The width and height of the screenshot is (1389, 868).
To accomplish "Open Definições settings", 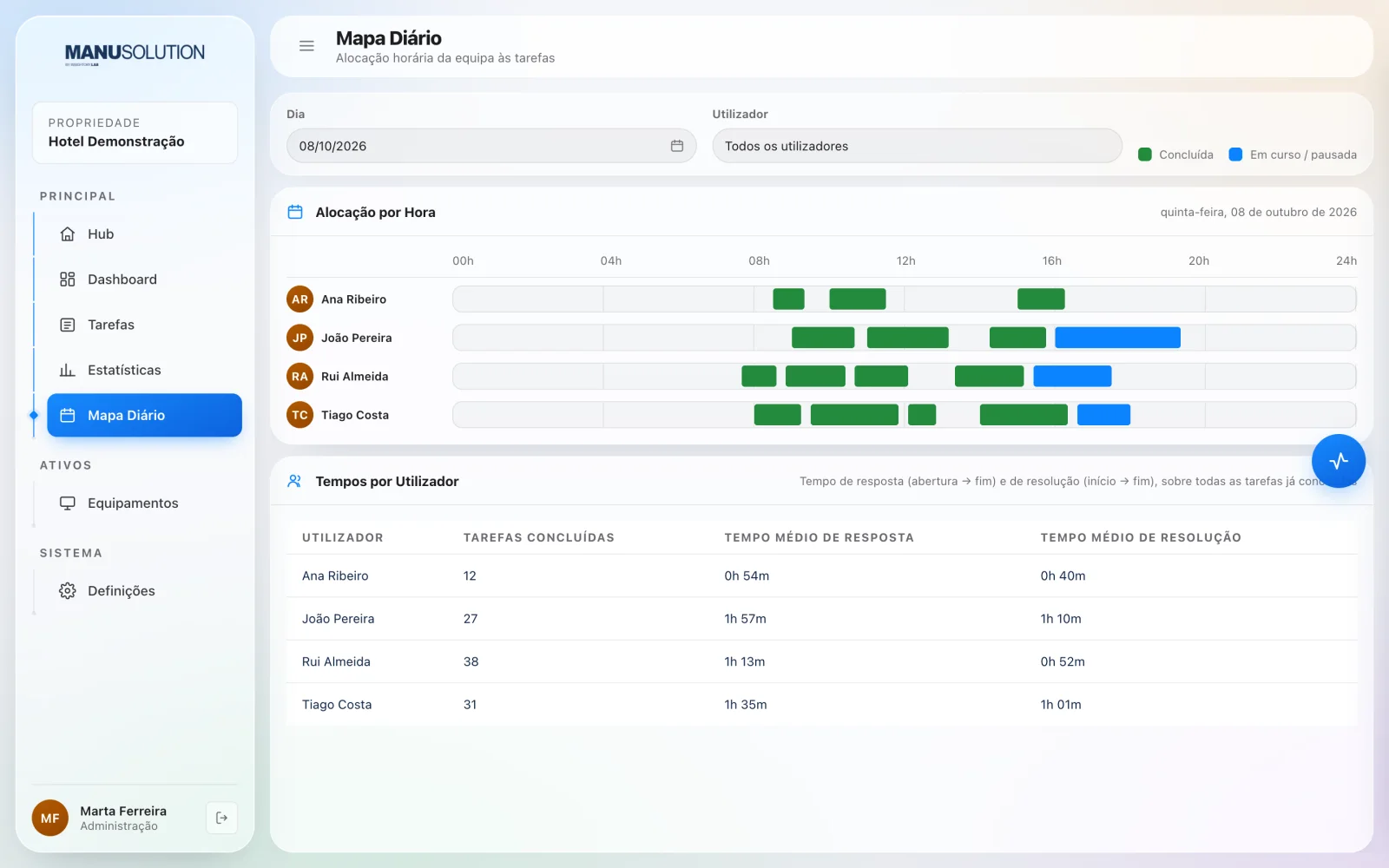I will pyautogui.click(x=144, y=591).
